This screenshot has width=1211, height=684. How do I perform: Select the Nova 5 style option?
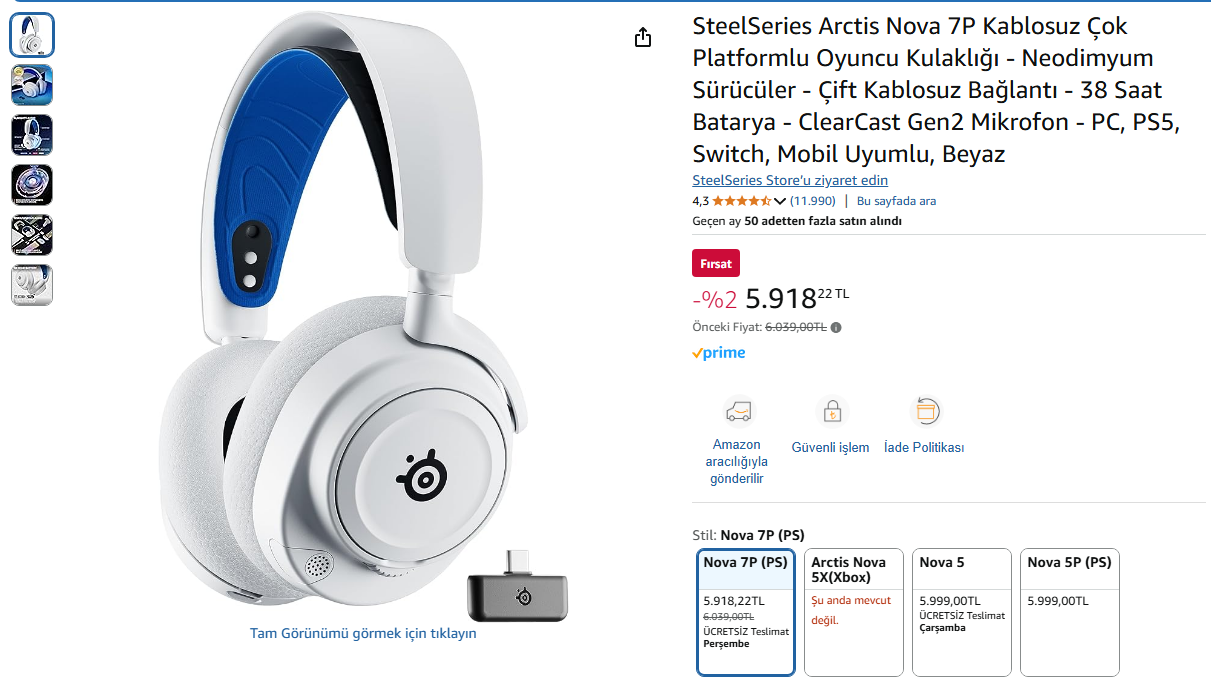tap(962, 612)
